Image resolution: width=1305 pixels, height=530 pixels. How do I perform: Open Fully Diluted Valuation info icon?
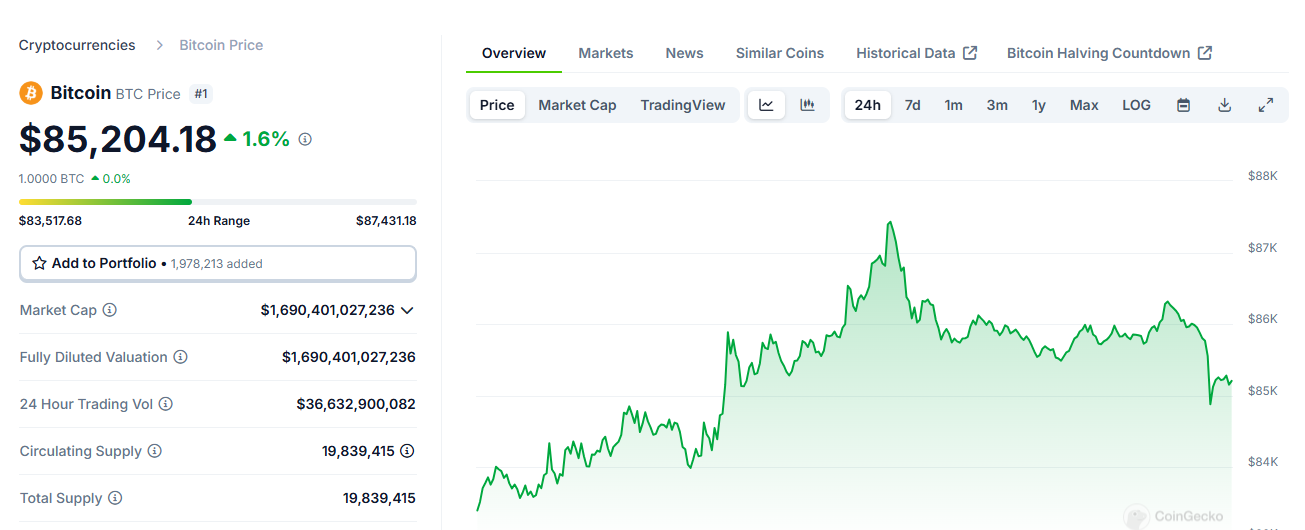180,357
